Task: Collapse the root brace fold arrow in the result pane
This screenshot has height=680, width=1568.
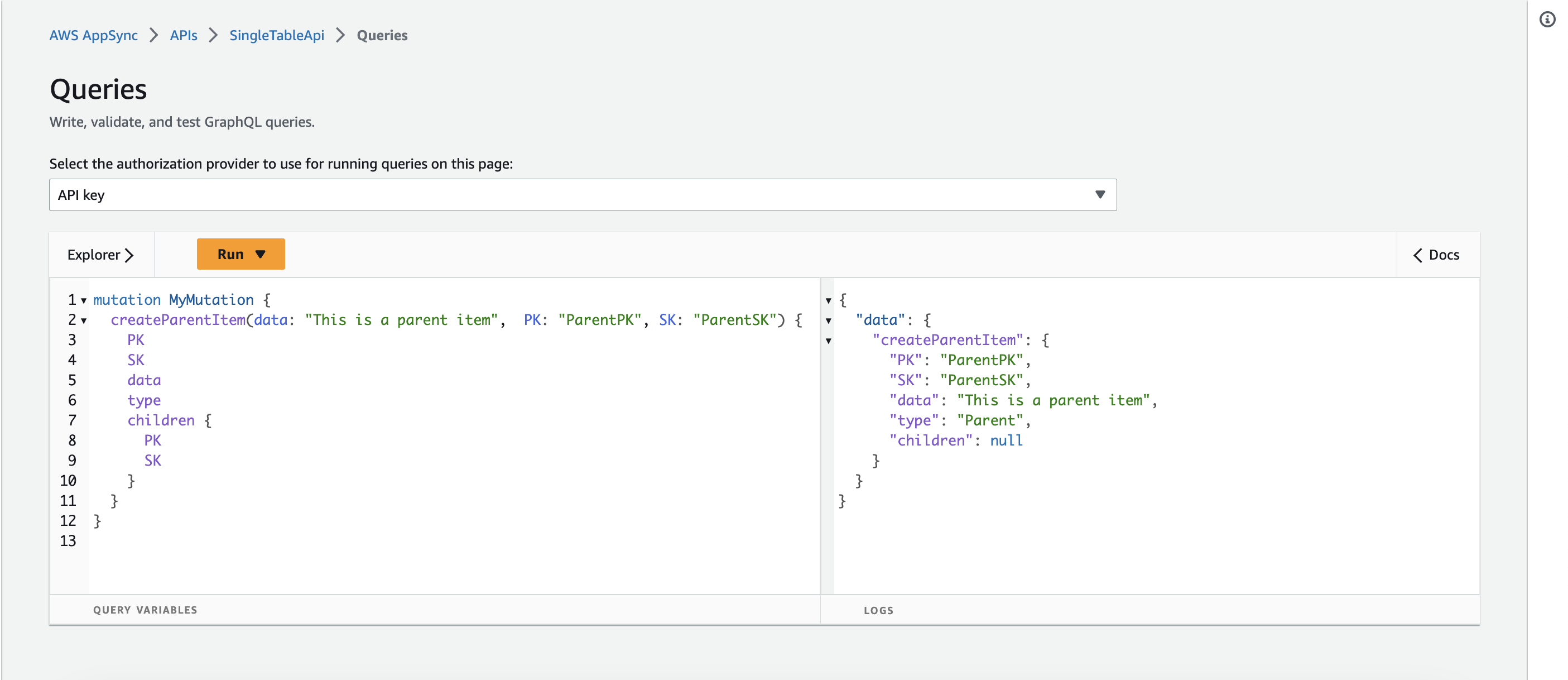Action: [829, 301]
